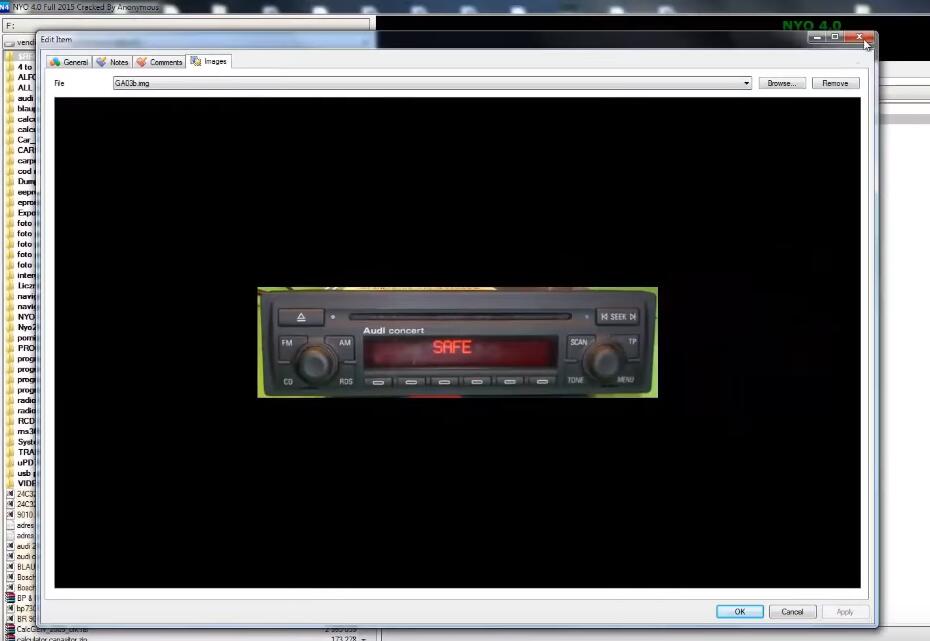The image size is (930, 641).
Task: Select the 'Nyo2' folder icon
Action: click(10, 327)
